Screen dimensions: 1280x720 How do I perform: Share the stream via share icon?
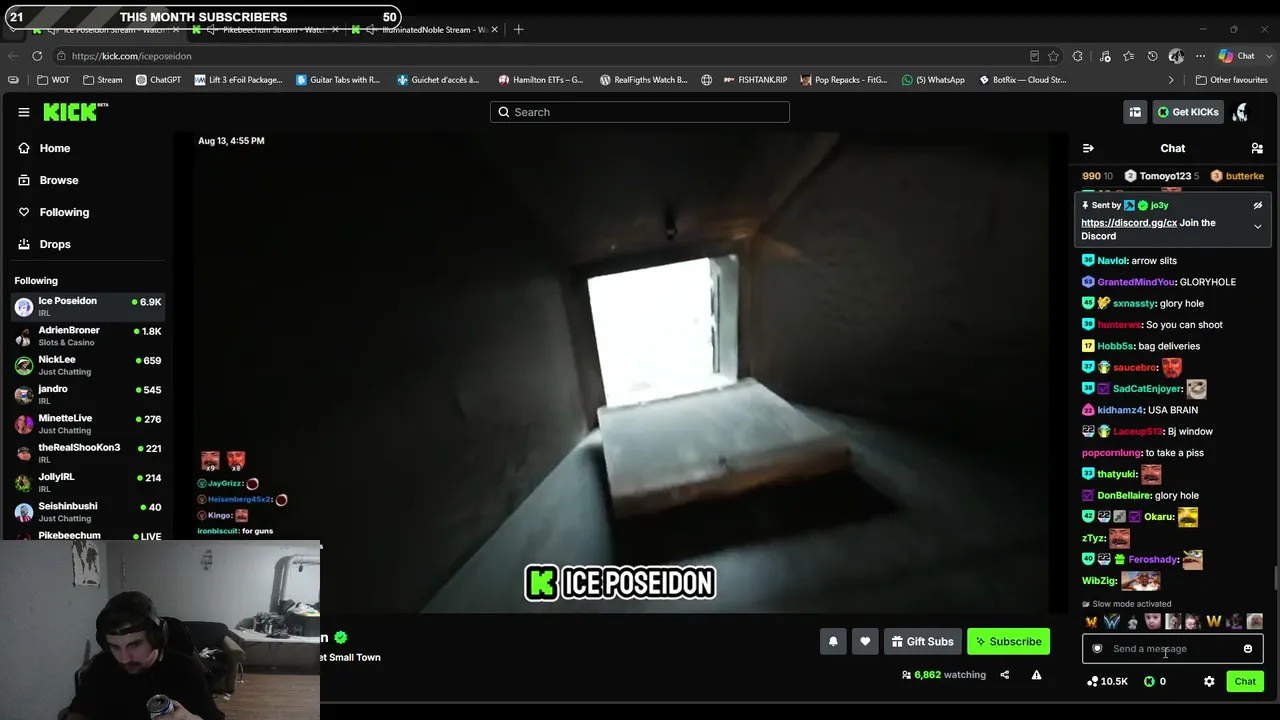[1004, 675]
